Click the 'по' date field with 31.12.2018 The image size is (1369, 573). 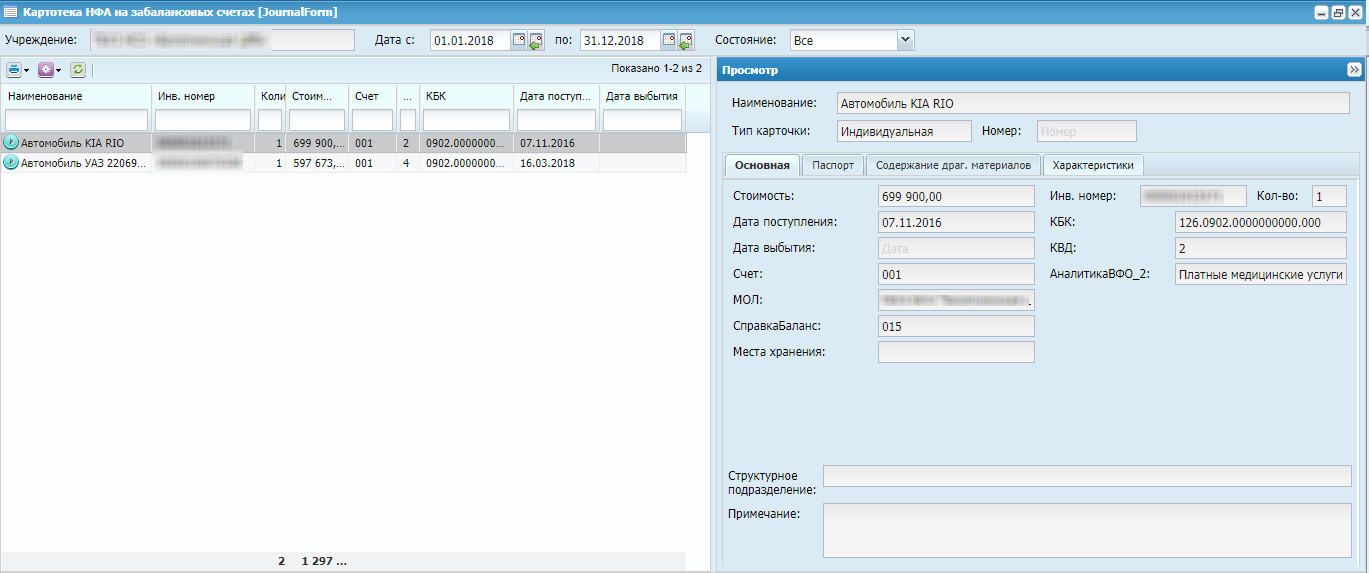click(x=620, y=40)
